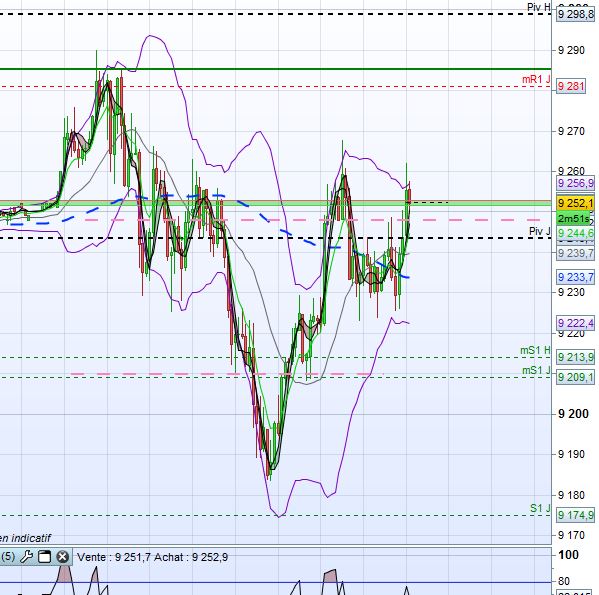The image size is (599, 595).
Task: Select the mR1 J resistance label
Action: tap(536, 79)
